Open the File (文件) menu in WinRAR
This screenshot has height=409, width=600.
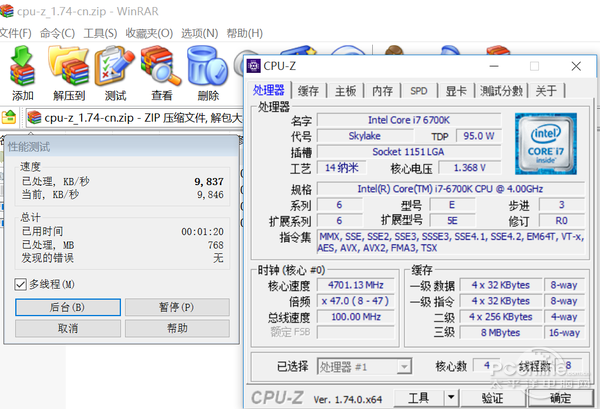tap(15, 33)
